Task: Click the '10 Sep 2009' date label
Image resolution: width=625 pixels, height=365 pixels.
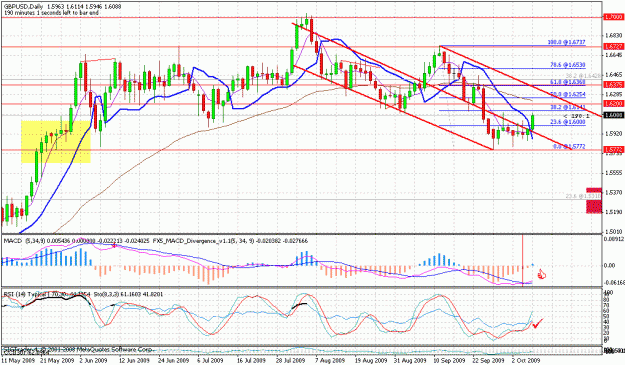Action: click(x=450, y=361)
